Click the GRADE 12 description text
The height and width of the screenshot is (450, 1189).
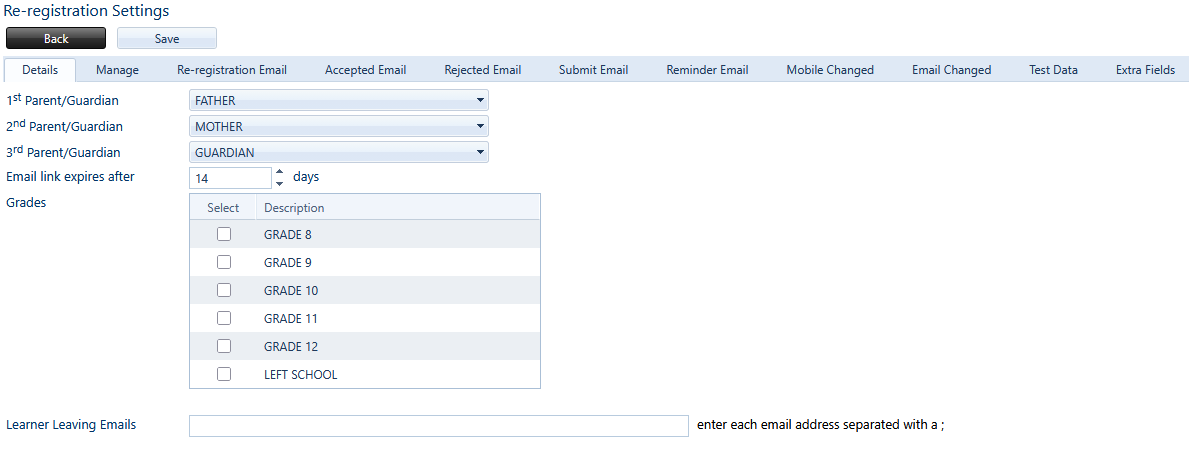291,347
